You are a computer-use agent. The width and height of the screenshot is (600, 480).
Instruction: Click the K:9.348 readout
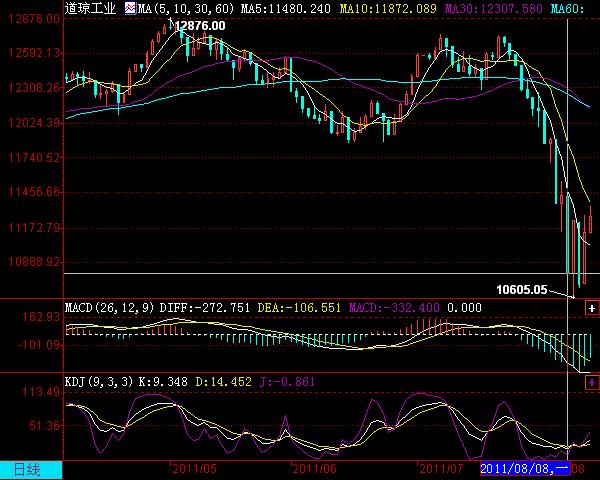[x=163, y=382]
